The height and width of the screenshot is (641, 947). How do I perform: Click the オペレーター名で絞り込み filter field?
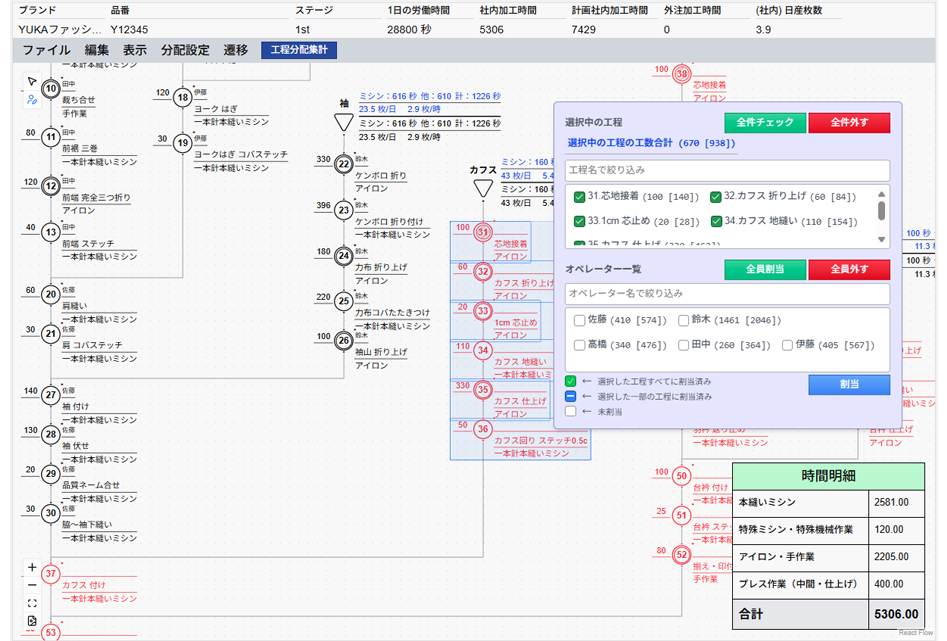coord(727,294)
